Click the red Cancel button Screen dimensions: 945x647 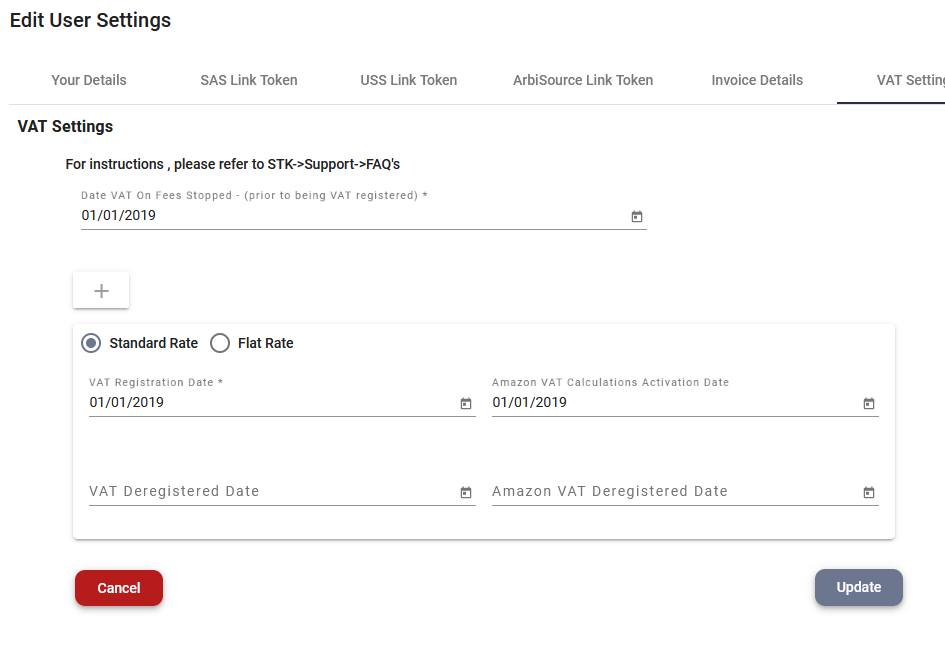click(119, 588)
